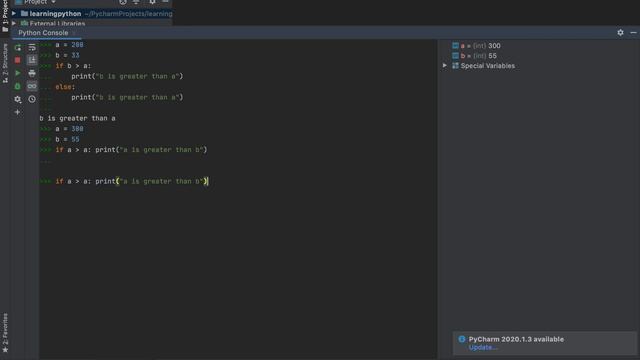Execute current statement with green play icon
640x360 pixels.
(18, 73)
